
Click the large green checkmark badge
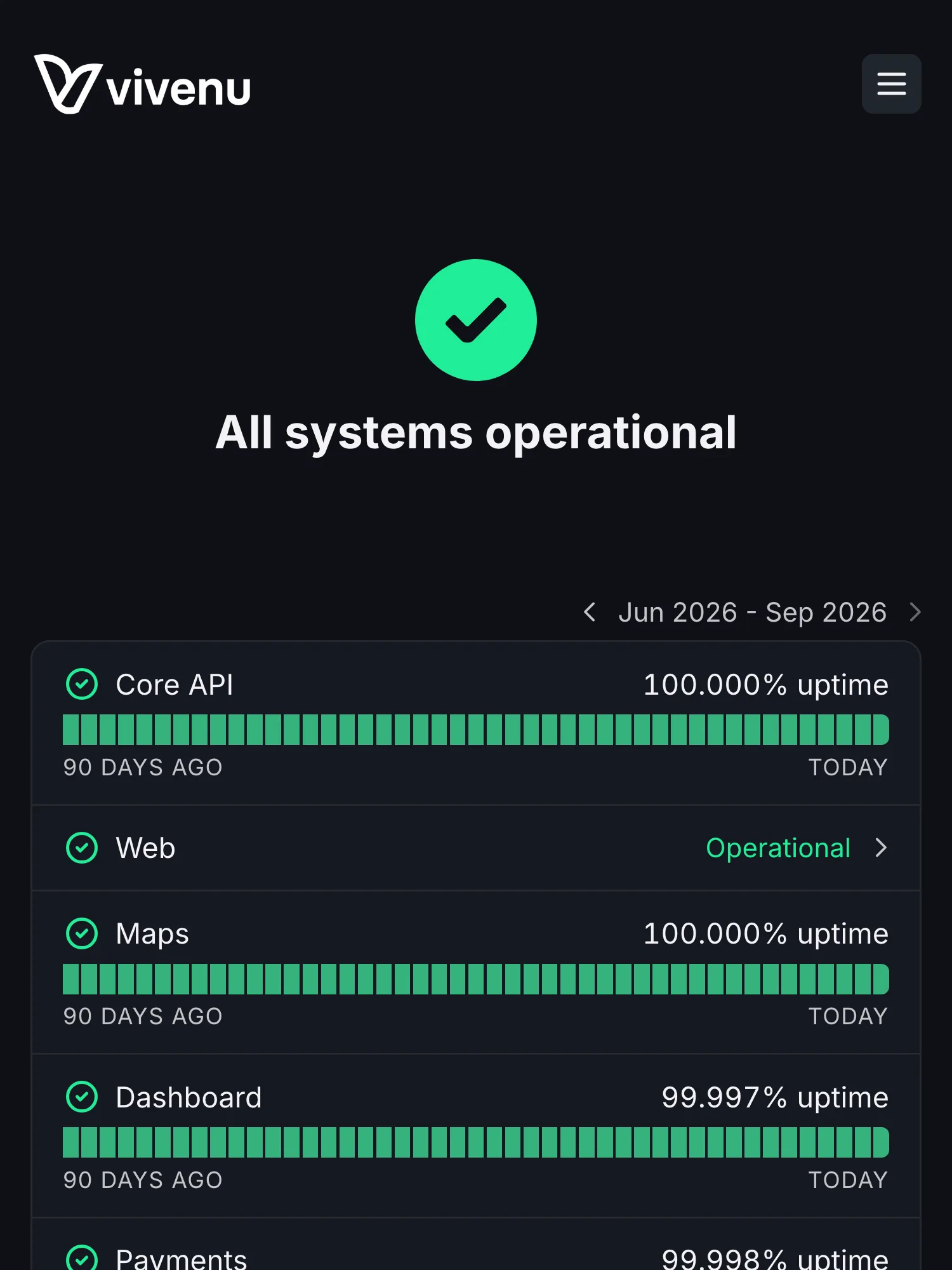[476, 320]
